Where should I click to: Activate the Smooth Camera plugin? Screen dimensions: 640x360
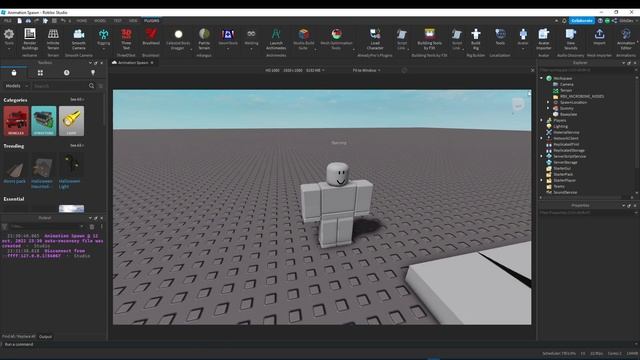click(79, 39)
